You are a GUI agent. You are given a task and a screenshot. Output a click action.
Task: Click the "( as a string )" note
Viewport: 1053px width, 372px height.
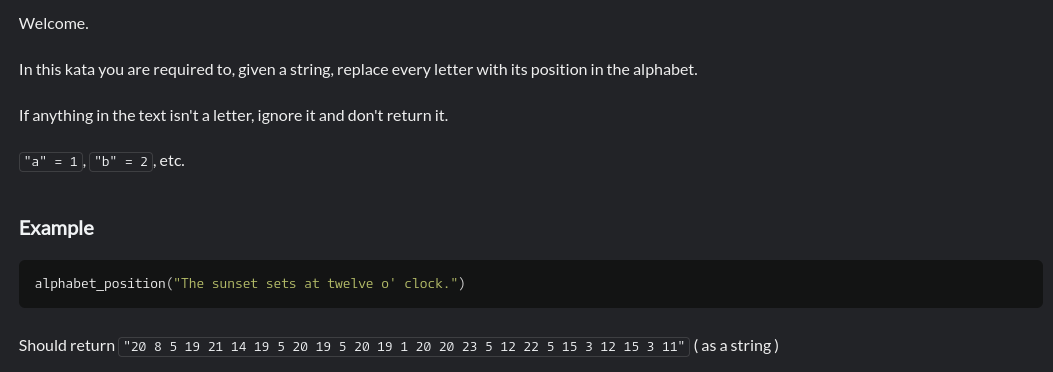click(736, 346)
